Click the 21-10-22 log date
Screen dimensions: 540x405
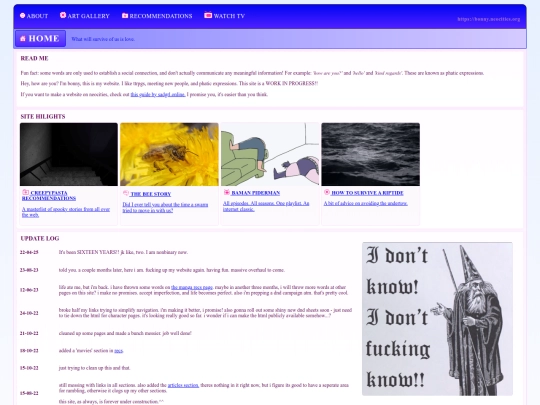pos(29,333)
